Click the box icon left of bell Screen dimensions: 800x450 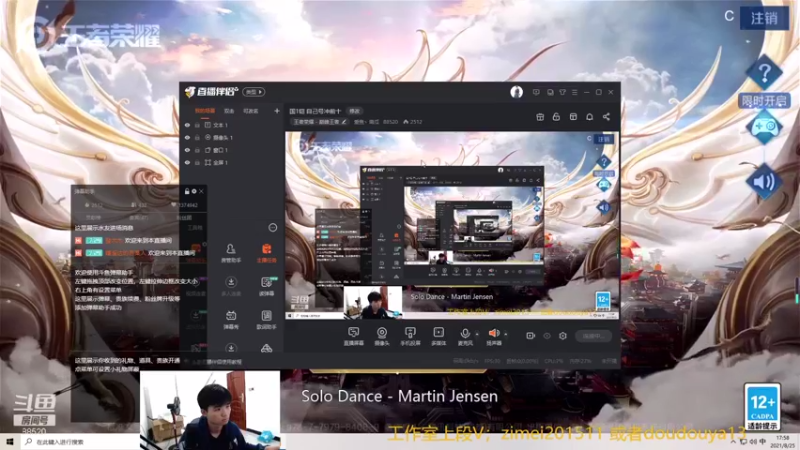[x=573, y=117]
